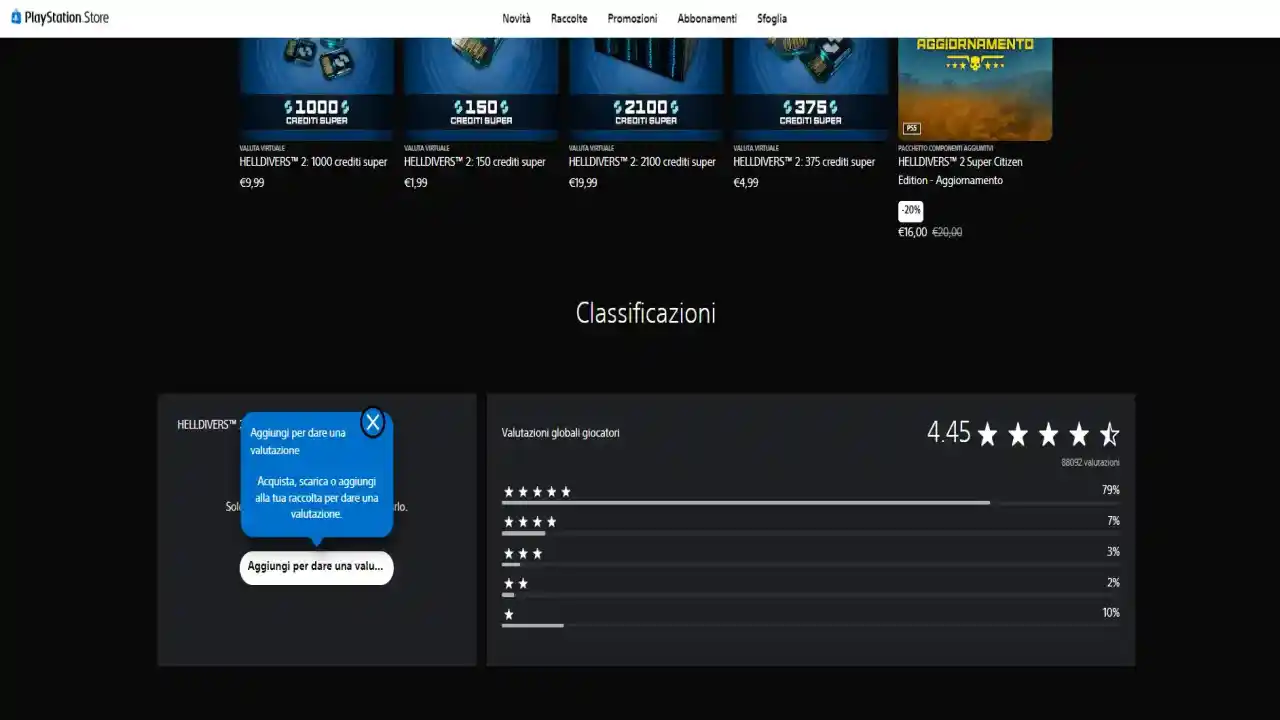Click HELLDIVERS 2: 150 crediti super title
Viewport: 1280px width, 720px height.
475,162
